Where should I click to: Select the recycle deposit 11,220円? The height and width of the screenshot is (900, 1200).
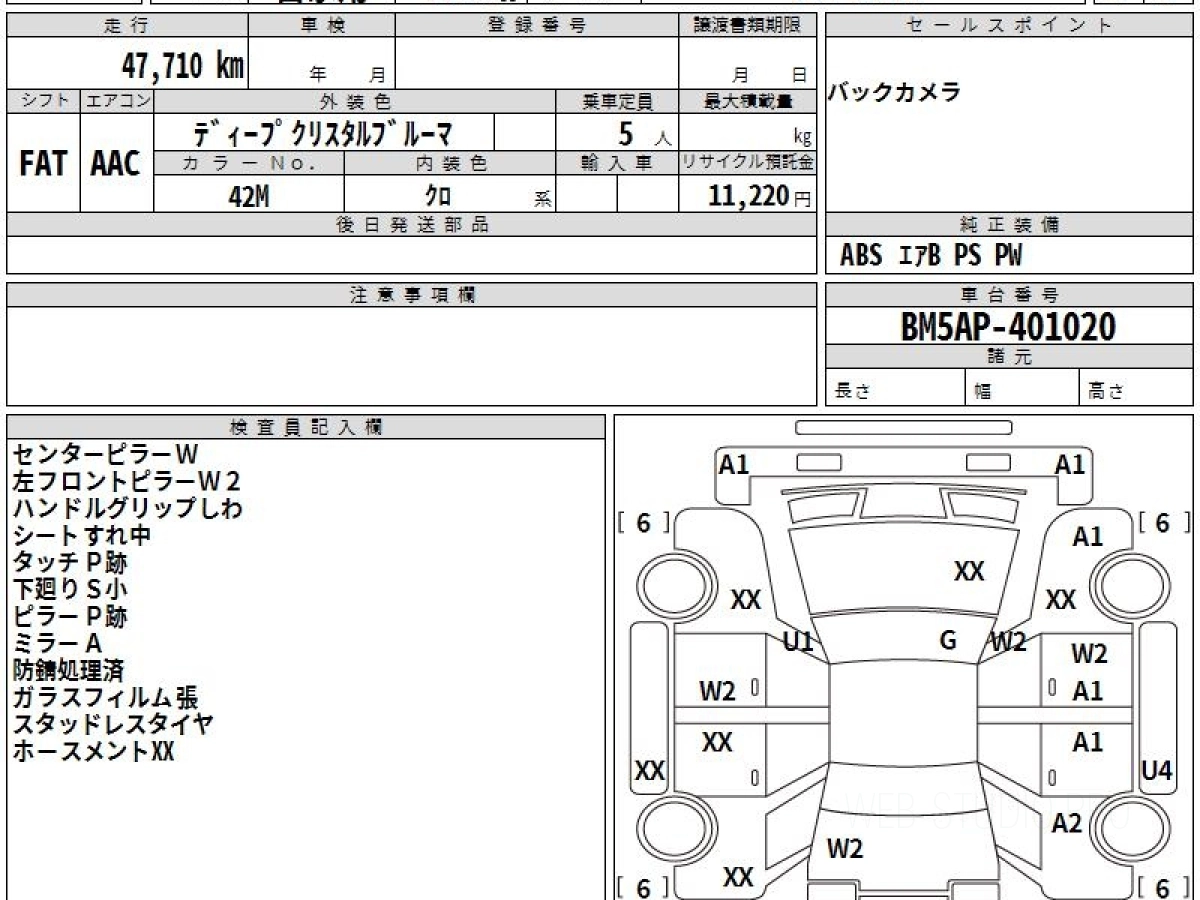click(759, 196)
